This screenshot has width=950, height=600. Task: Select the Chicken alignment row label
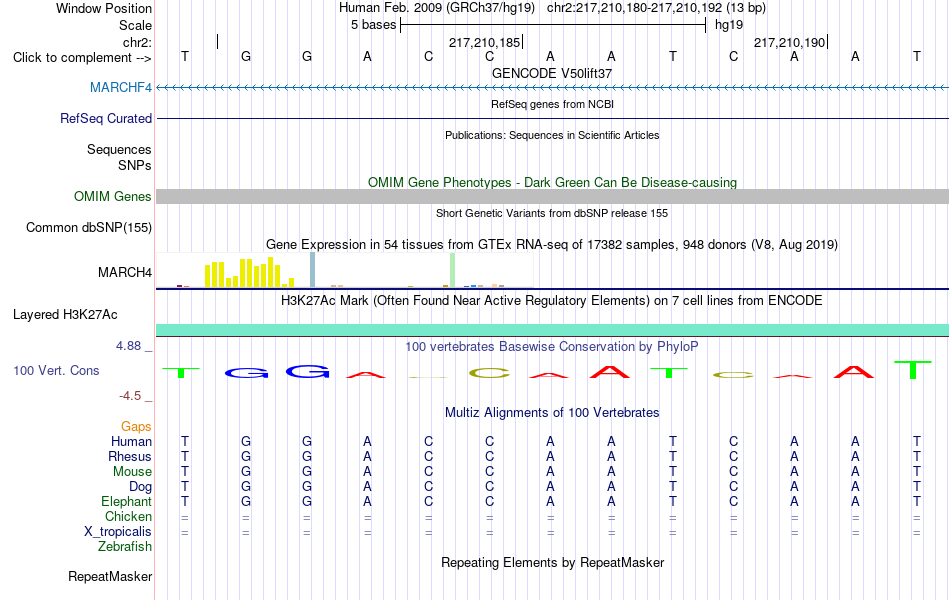click(128, 516)
